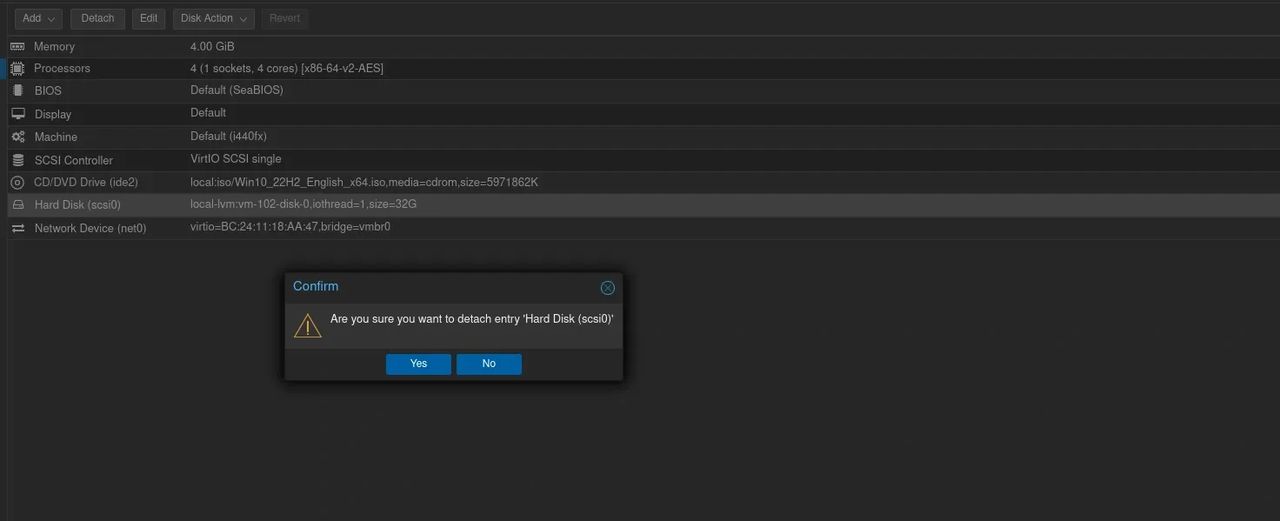Expand the Disk Action dropdown
This screenshot has height=521, width=1280.
pos(213,19)
